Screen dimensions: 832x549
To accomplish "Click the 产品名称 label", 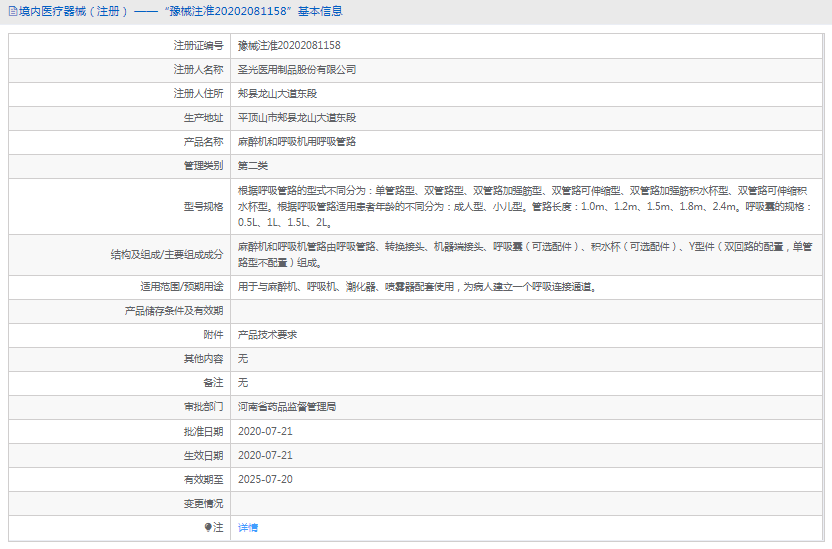I will [204, 142].
